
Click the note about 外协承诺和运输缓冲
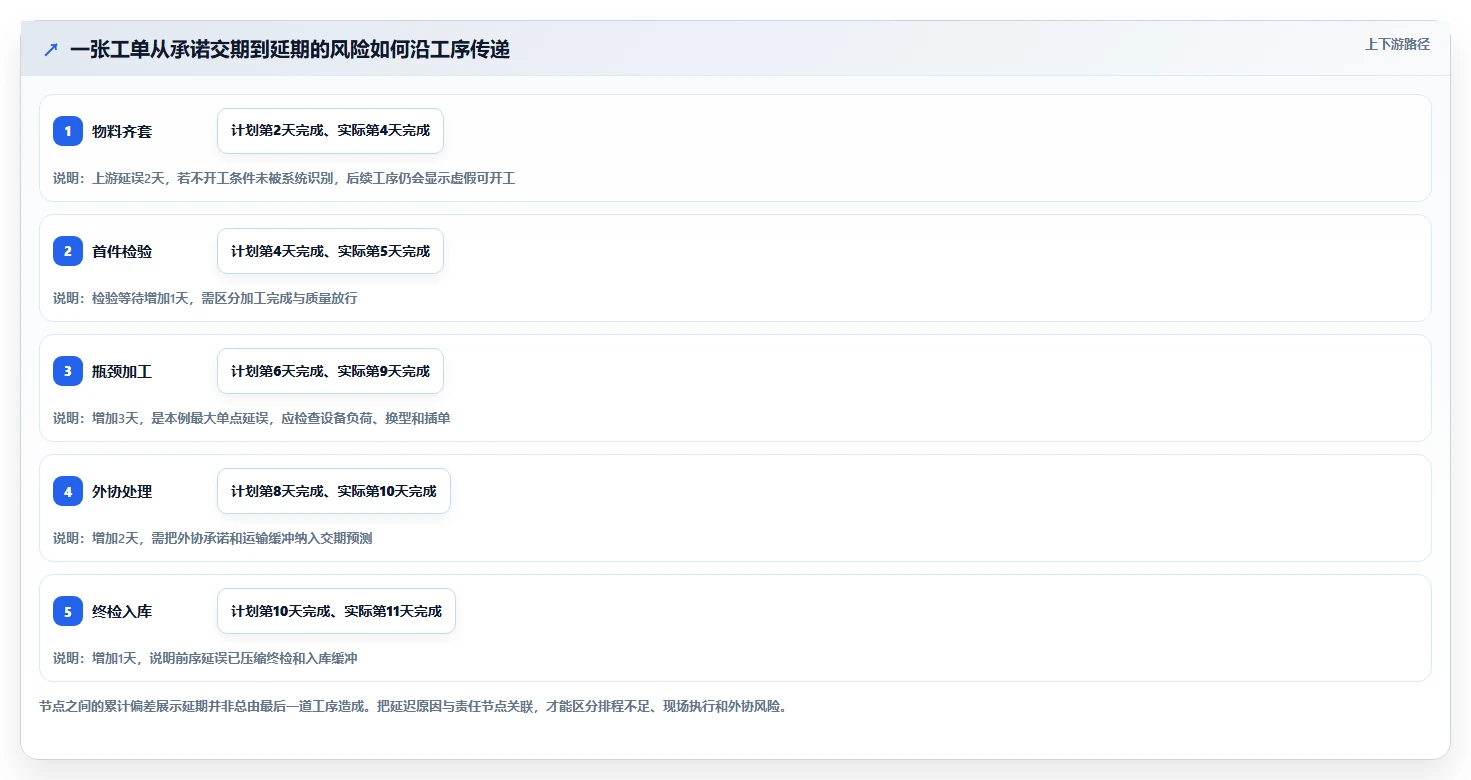(213, 538)
